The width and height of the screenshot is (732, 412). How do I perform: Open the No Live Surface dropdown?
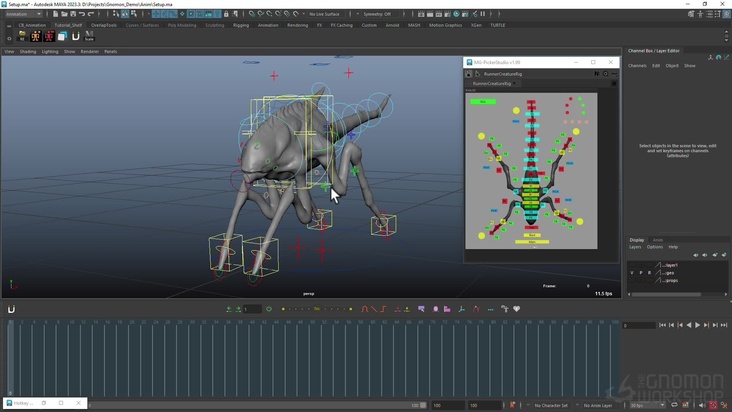click(326, 14)
